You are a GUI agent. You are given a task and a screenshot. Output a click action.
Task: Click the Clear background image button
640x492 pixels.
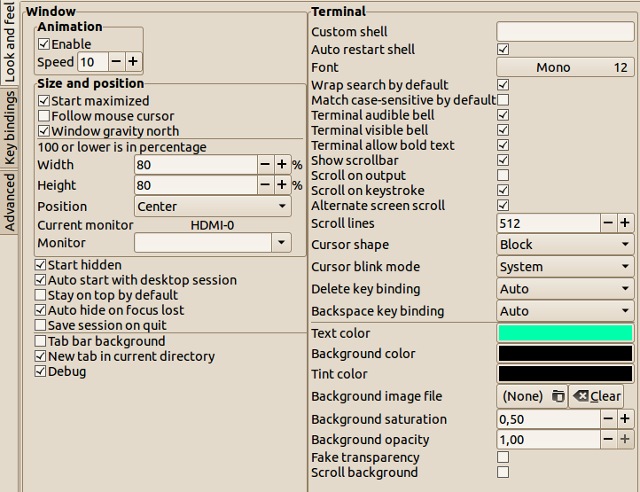coord(596,396)
